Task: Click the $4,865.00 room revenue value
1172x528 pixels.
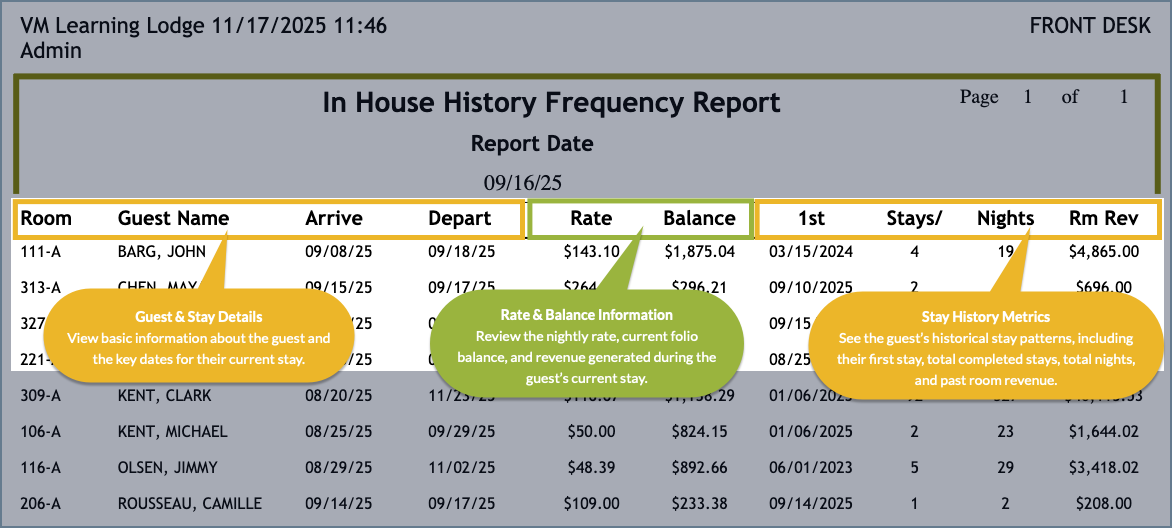Action: tap(1104, 252)
